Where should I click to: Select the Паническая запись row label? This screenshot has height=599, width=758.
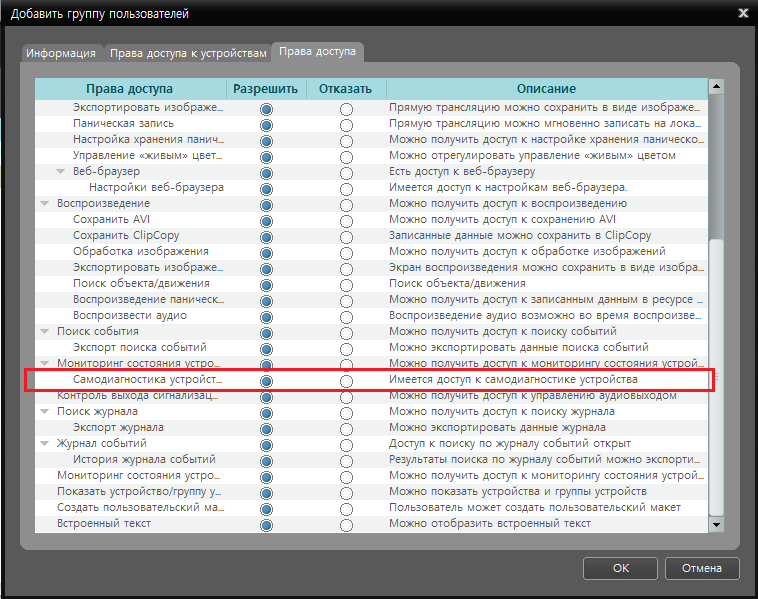click(x=123, y=123)
